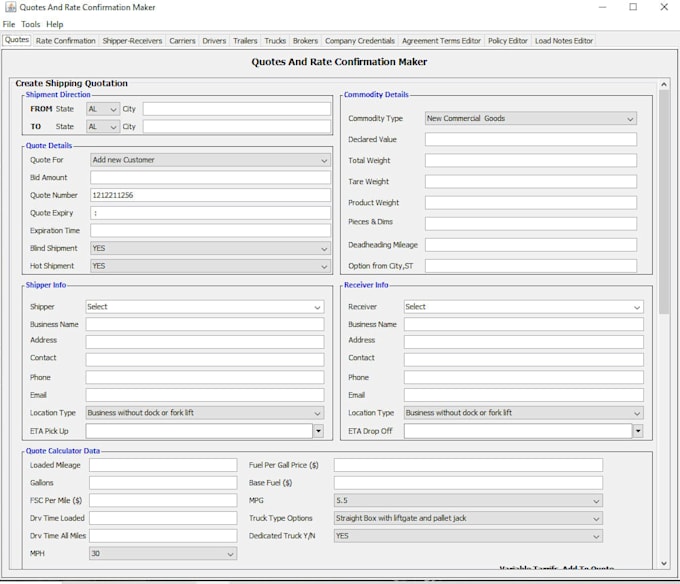The image size is (680, 584).
Task: Open the Load Notes Editor tab
Action: click(x=564, y=41)
